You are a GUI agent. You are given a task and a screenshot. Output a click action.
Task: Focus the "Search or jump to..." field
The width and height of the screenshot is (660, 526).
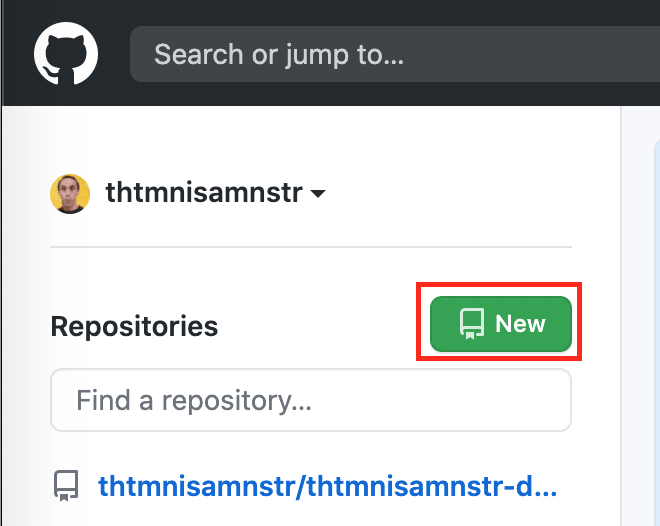tap(390, 54)
